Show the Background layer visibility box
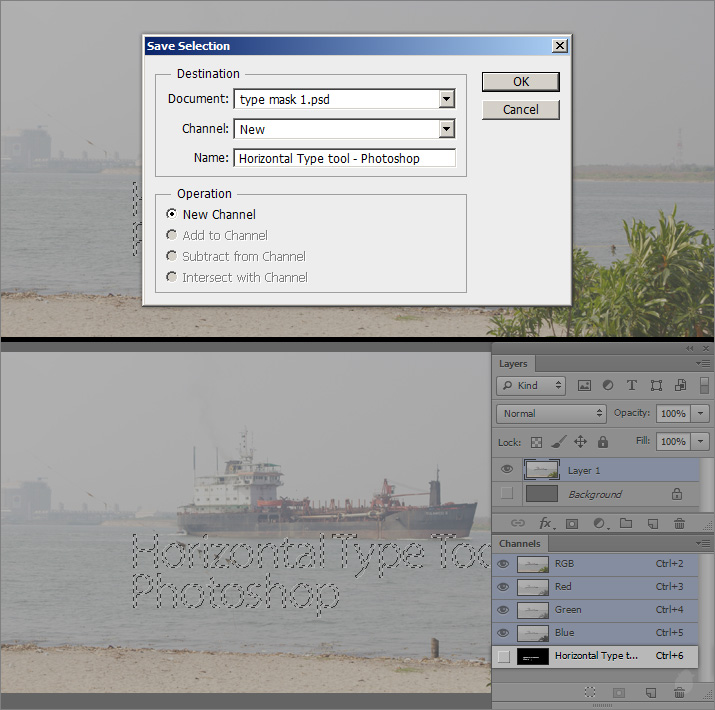Viewport: 715px width, 710px height. tap(507, 494)
